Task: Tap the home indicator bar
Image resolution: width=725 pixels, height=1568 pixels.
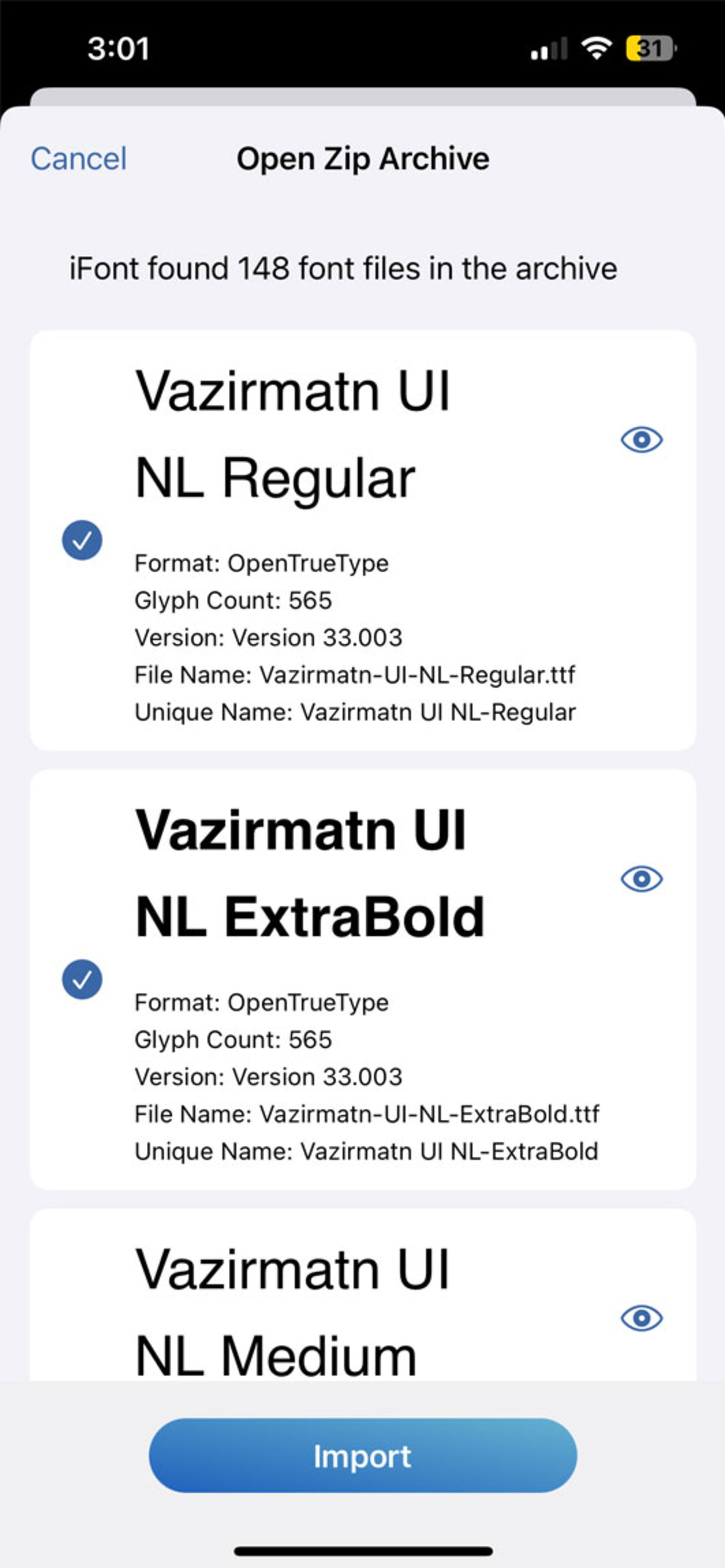Action: 363,1550
